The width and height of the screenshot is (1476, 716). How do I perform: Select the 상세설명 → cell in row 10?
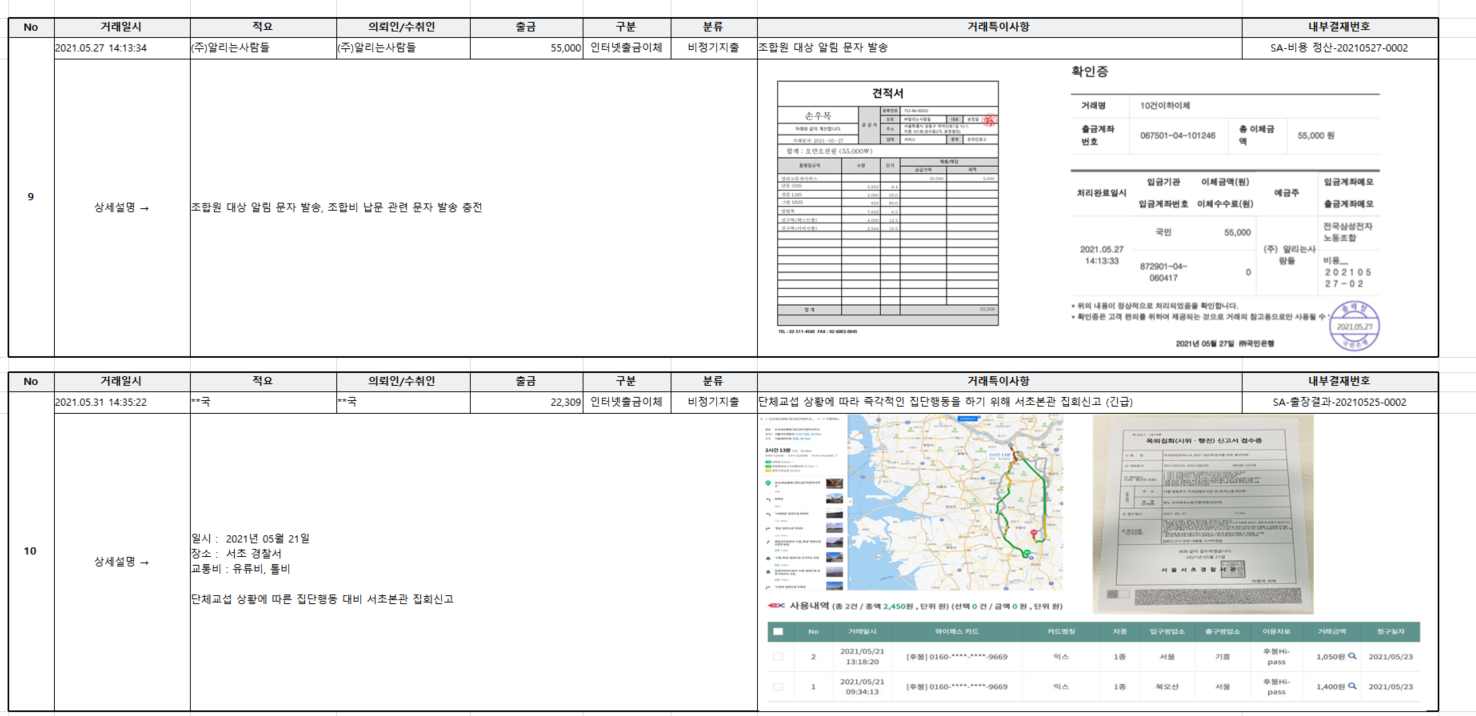click(122, 562)
